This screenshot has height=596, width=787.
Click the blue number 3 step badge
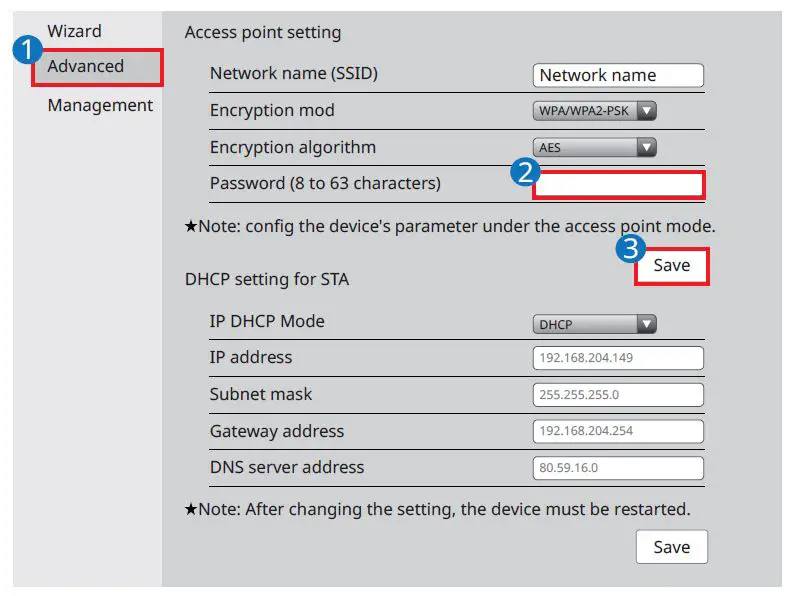pyautogui.click(x=629, y=249)
